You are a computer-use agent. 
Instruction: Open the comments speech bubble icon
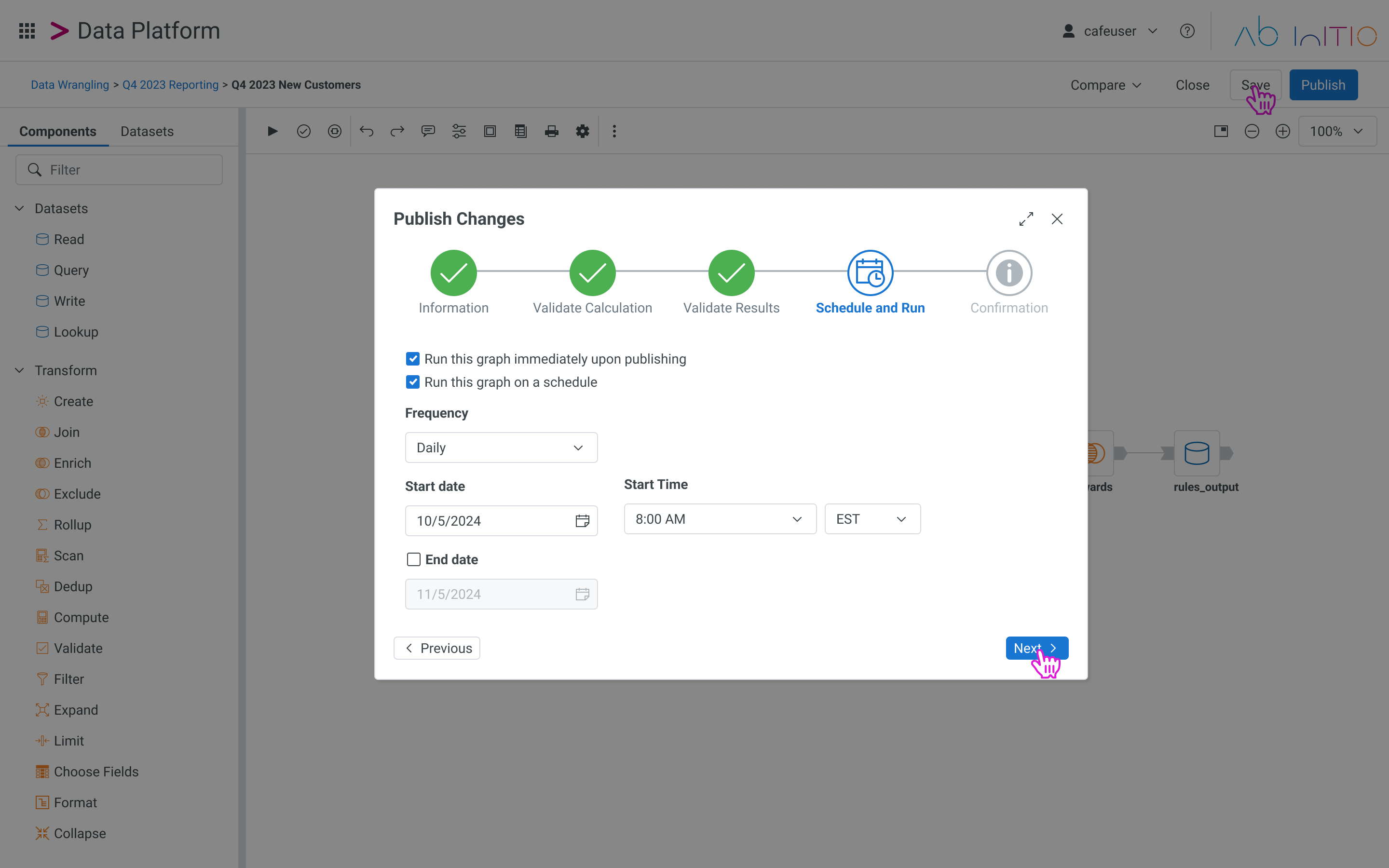[x=428, y=132]
